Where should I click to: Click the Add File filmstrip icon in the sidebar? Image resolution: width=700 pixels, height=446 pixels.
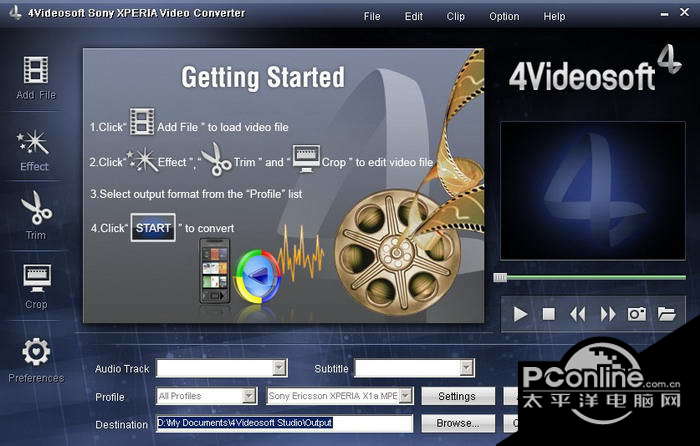[x=36, y=70]
